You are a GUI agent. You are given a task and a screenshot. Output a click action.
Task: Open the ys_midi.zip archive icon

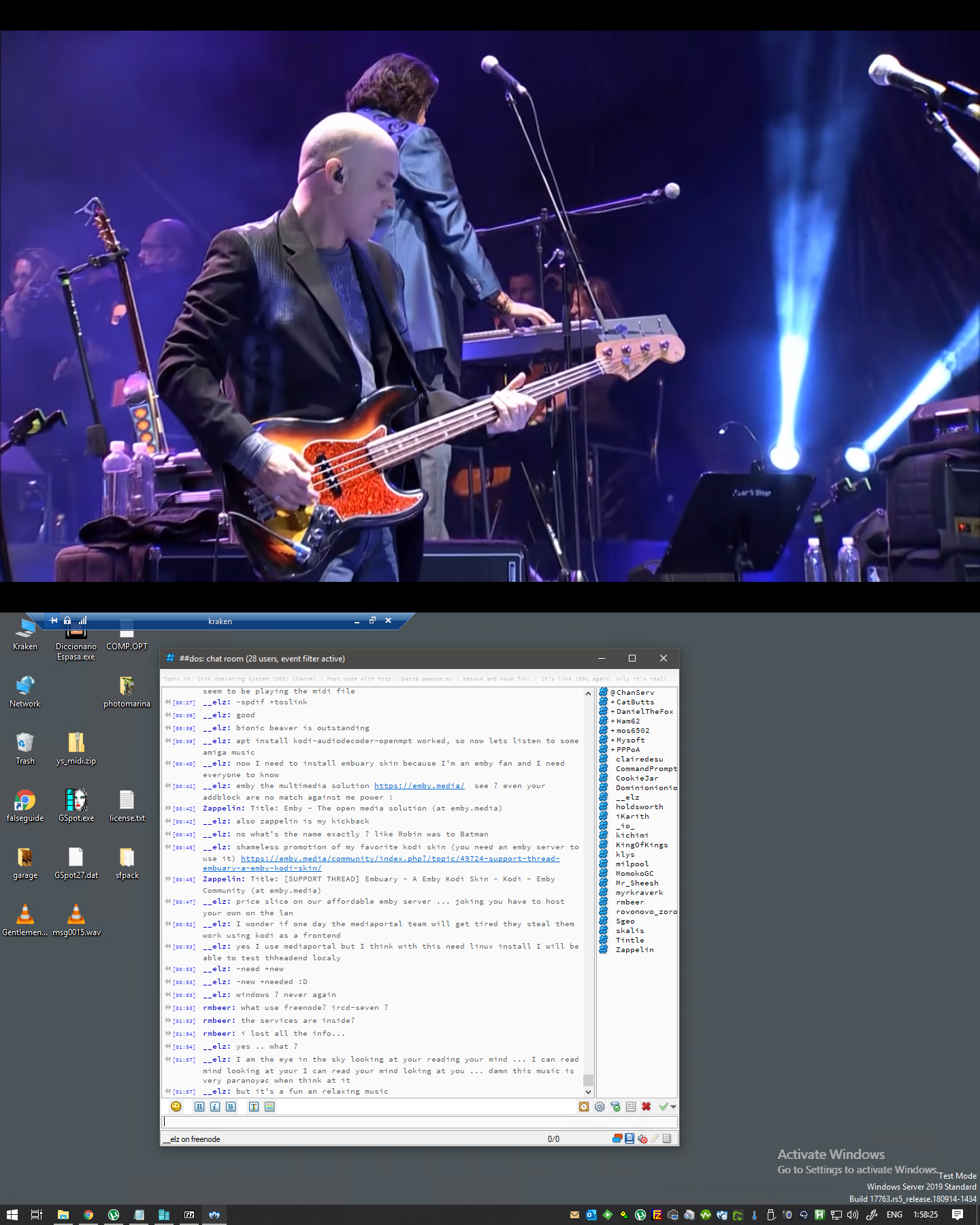coord(76,749)
